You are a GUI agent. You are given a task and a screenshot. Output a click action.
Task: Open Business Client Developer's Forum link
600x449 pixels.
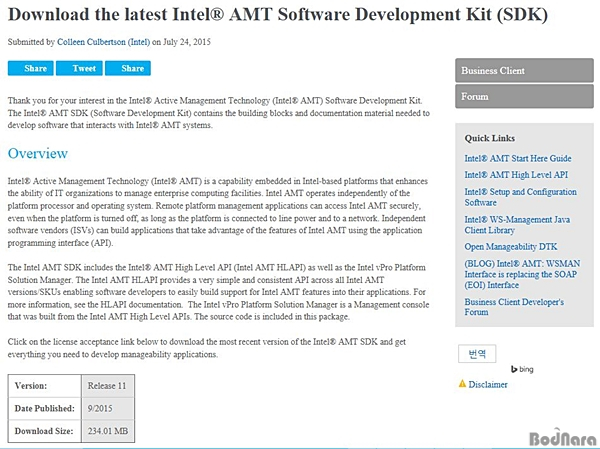[x=514, y=307]
